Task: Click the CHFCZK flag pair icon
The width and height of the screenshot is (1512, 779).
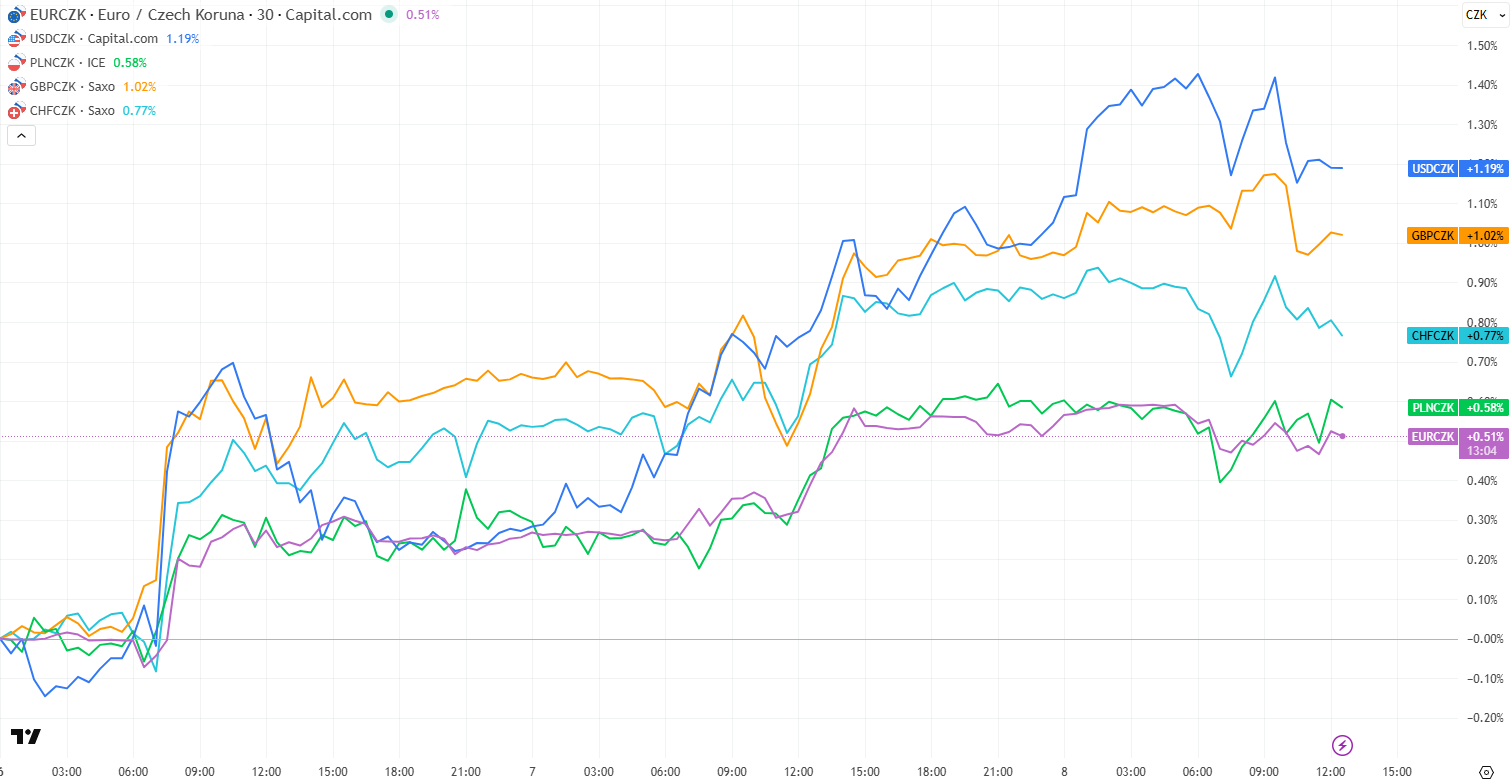Action: click(15, 111)
